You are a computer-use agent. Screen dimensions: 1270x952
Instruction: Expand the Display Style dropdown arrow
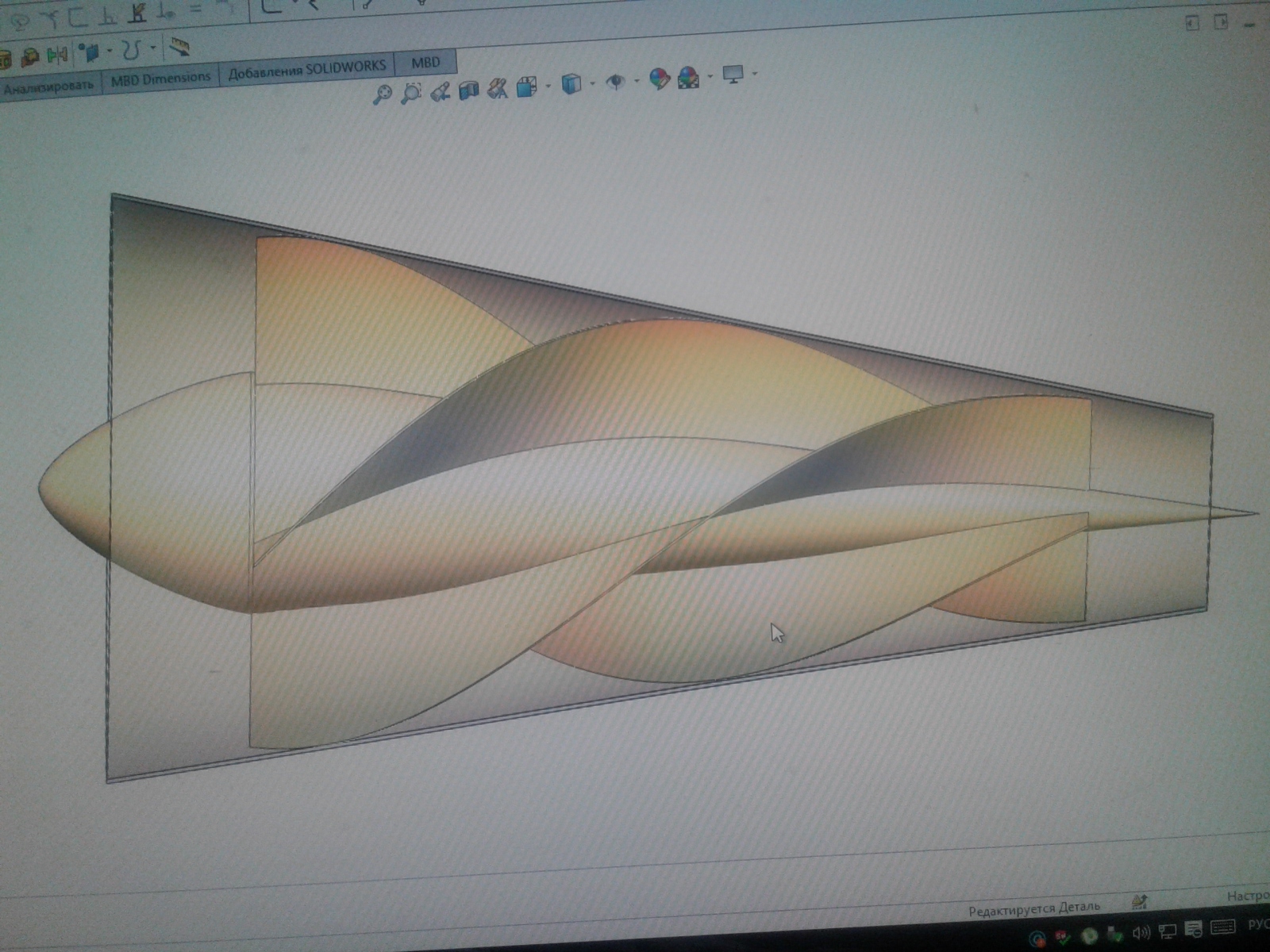(x=592, y=83)
